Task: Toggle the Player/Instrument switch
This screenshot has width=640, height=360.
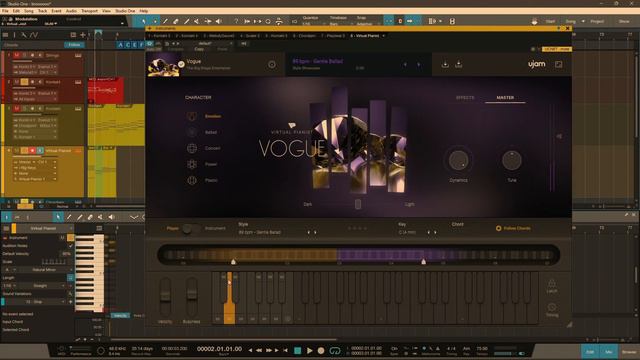Action: (x=191, y=229)
